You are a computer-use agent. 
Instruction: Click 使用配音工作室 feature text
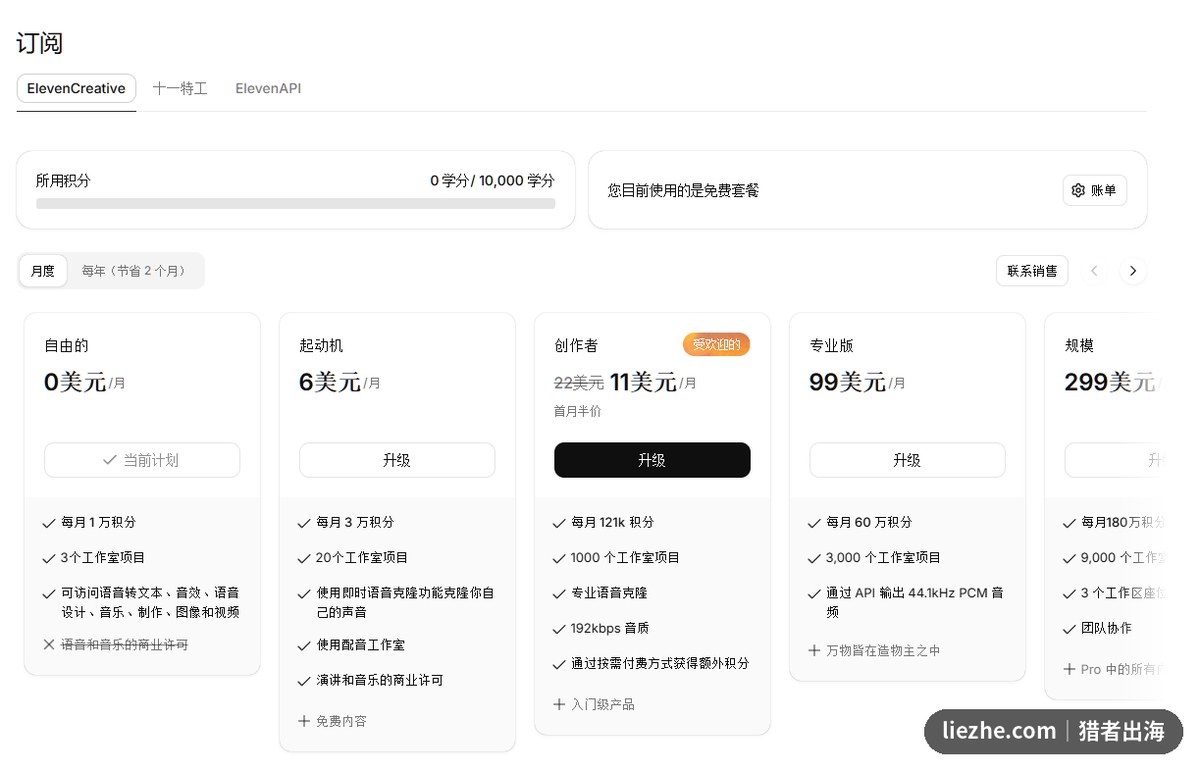pyautogui.click(x=360, y=645)
